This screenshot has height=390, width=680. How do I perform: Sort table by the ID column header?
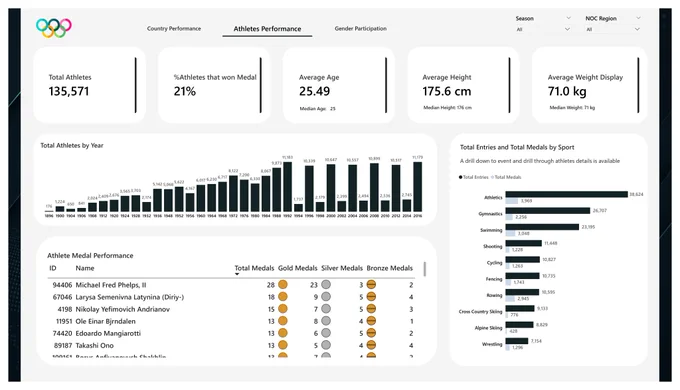pos(53,268)
